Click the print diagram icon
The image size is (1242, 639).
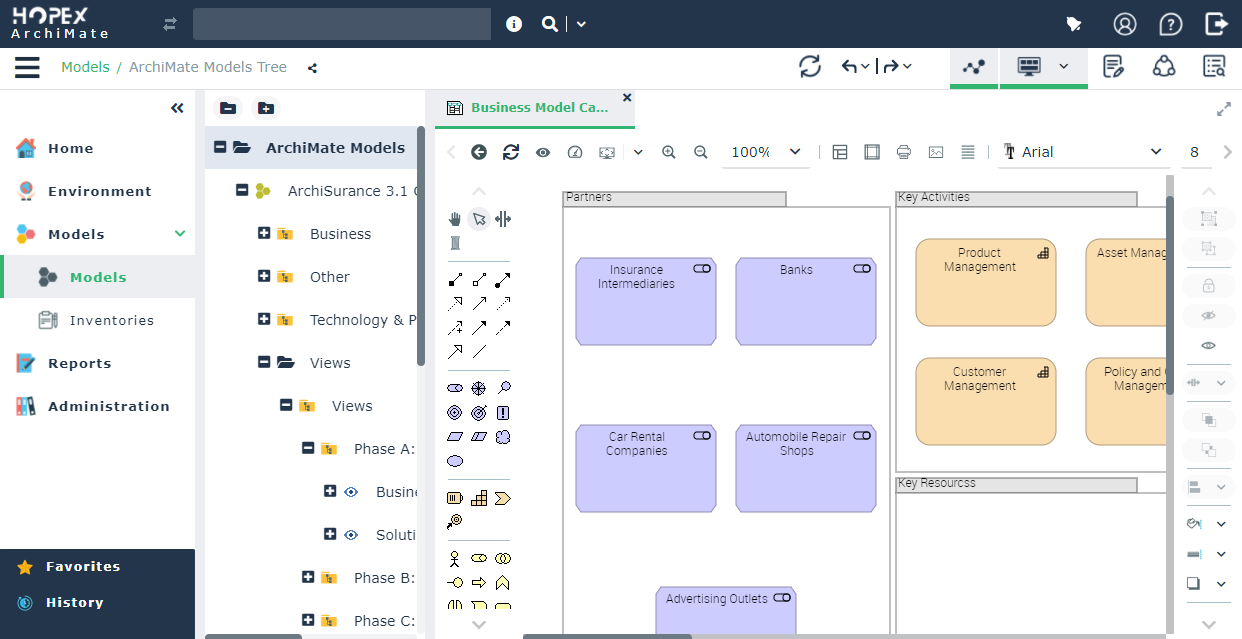904,152
